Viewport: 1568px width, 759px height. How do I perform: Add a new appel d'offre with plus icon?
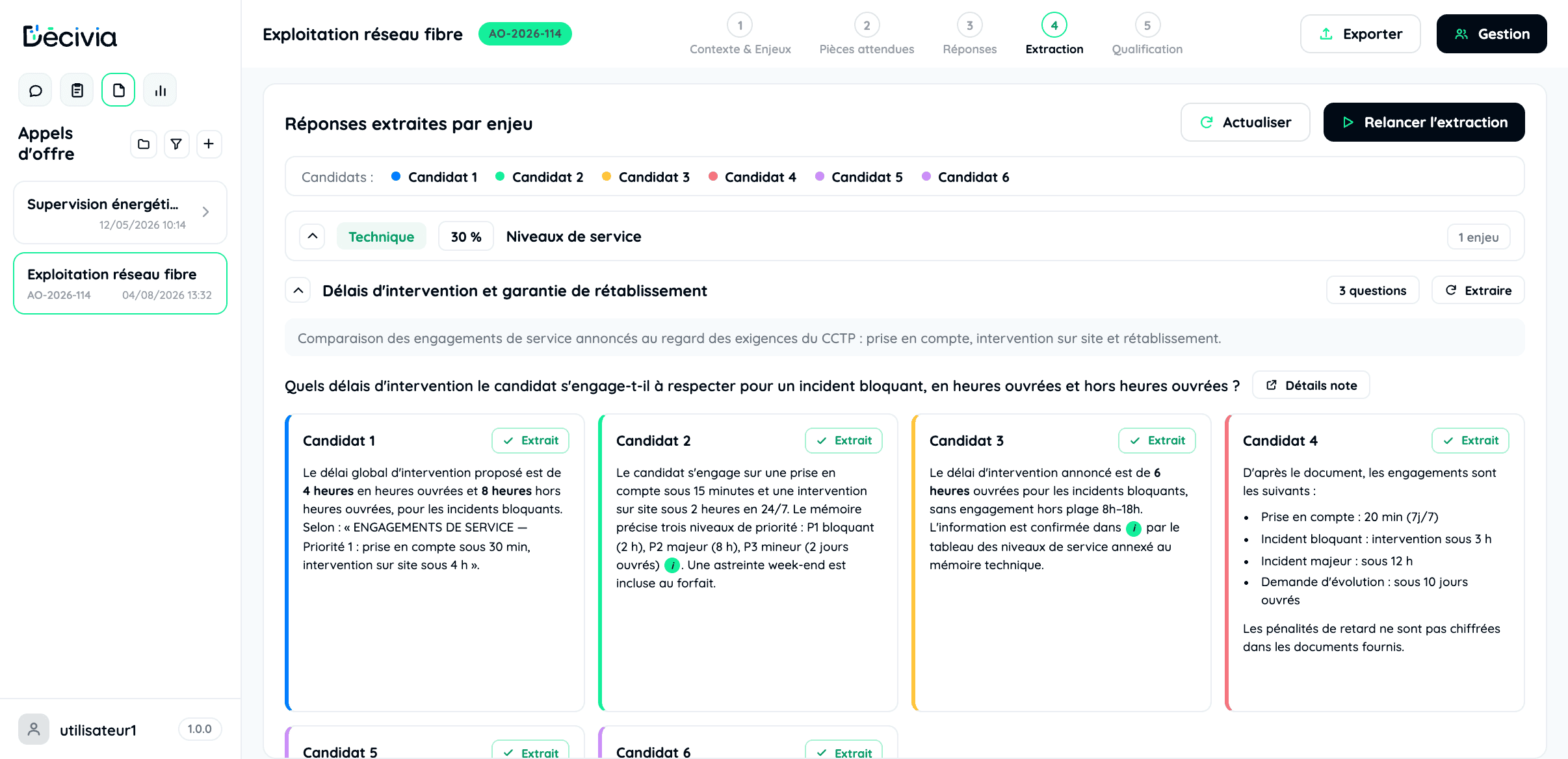pos(209,144)
